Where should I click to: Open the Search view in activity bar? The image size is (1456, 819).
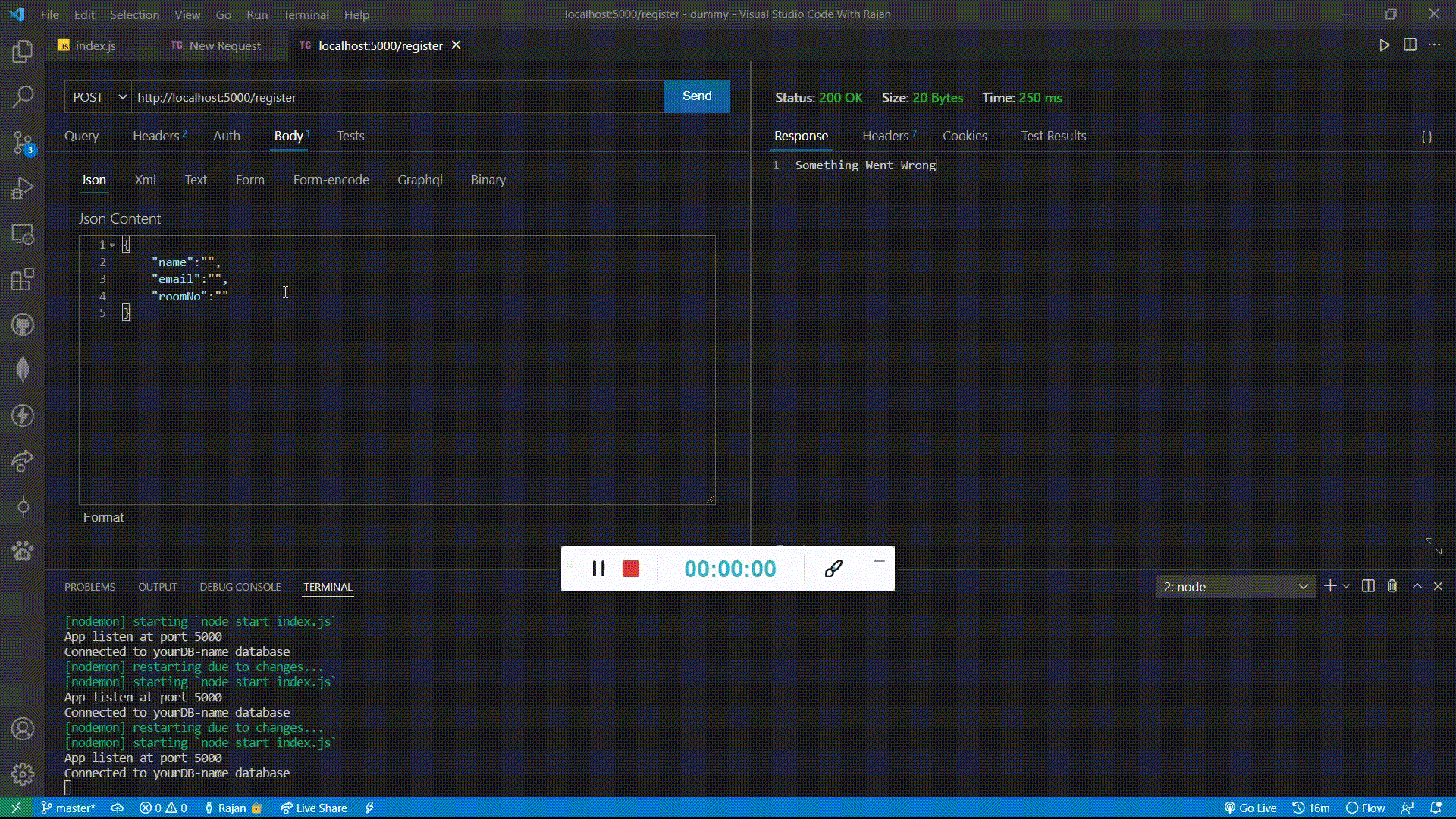click(23, 96)
